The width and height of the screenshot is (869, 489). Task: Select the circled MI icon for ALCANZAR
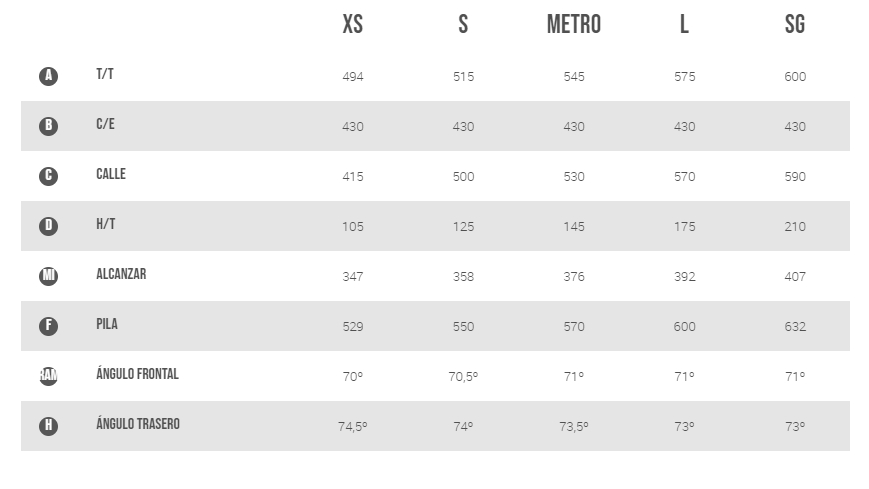(x=48, y=276)
